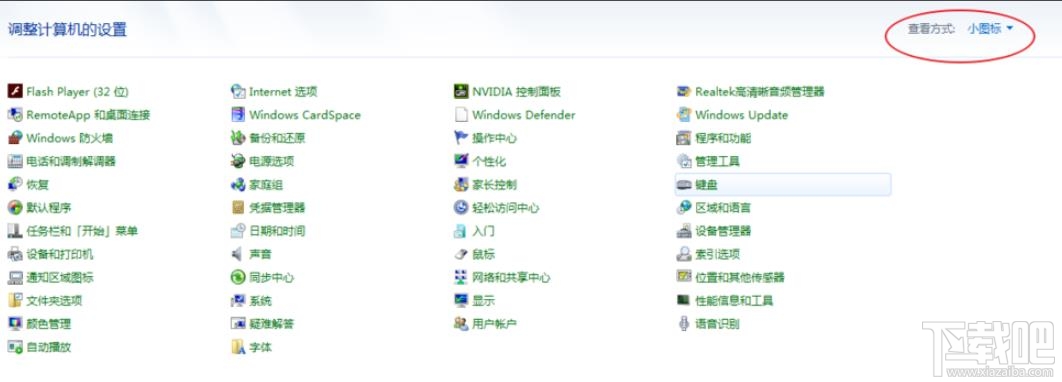Click the 颜色管理 icon
Viewport: 1062px width, 382px height.
click(15, 324)
